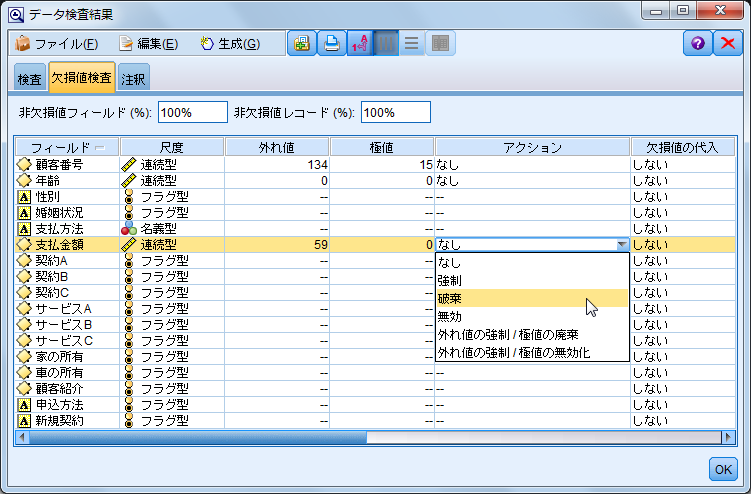Screen dimensions: 751x494
Task: Click the A string icon beside 新規契約
Action: [24, 421]
